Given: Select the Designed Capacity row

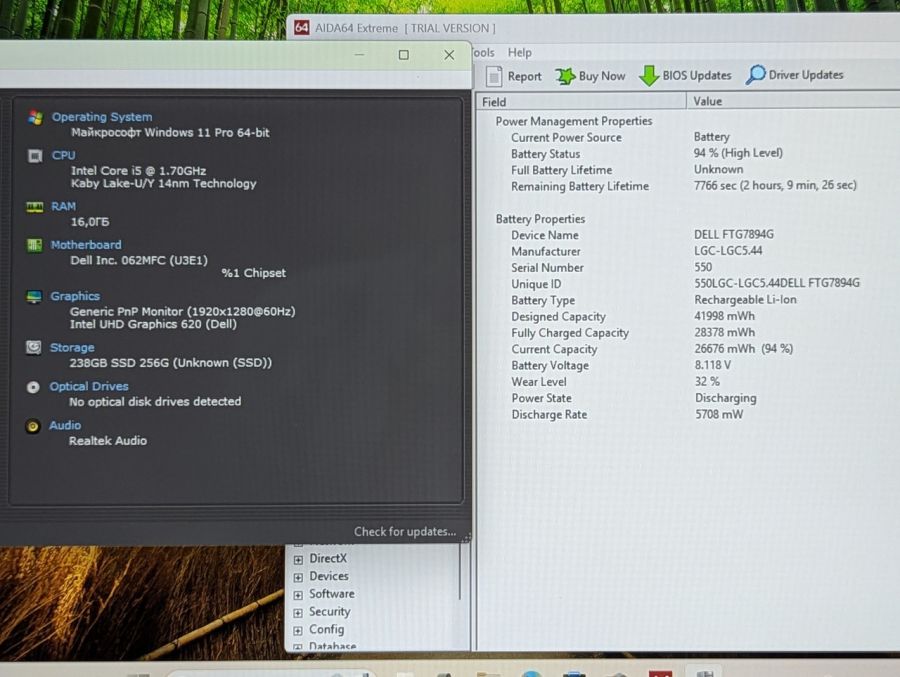Looking at the screenshot, I should [x=689, y=316].
